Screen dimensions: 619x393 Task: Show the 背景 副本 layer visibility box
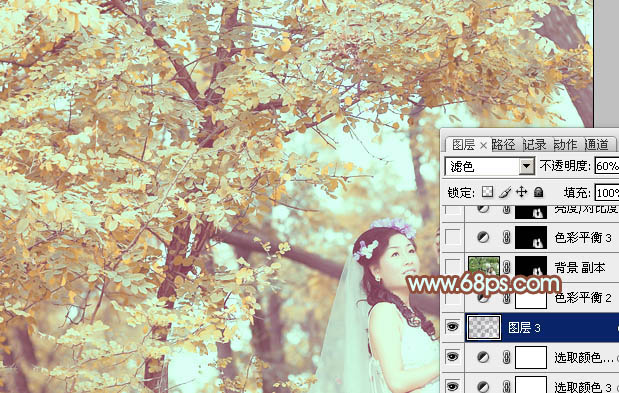[453, 267]
